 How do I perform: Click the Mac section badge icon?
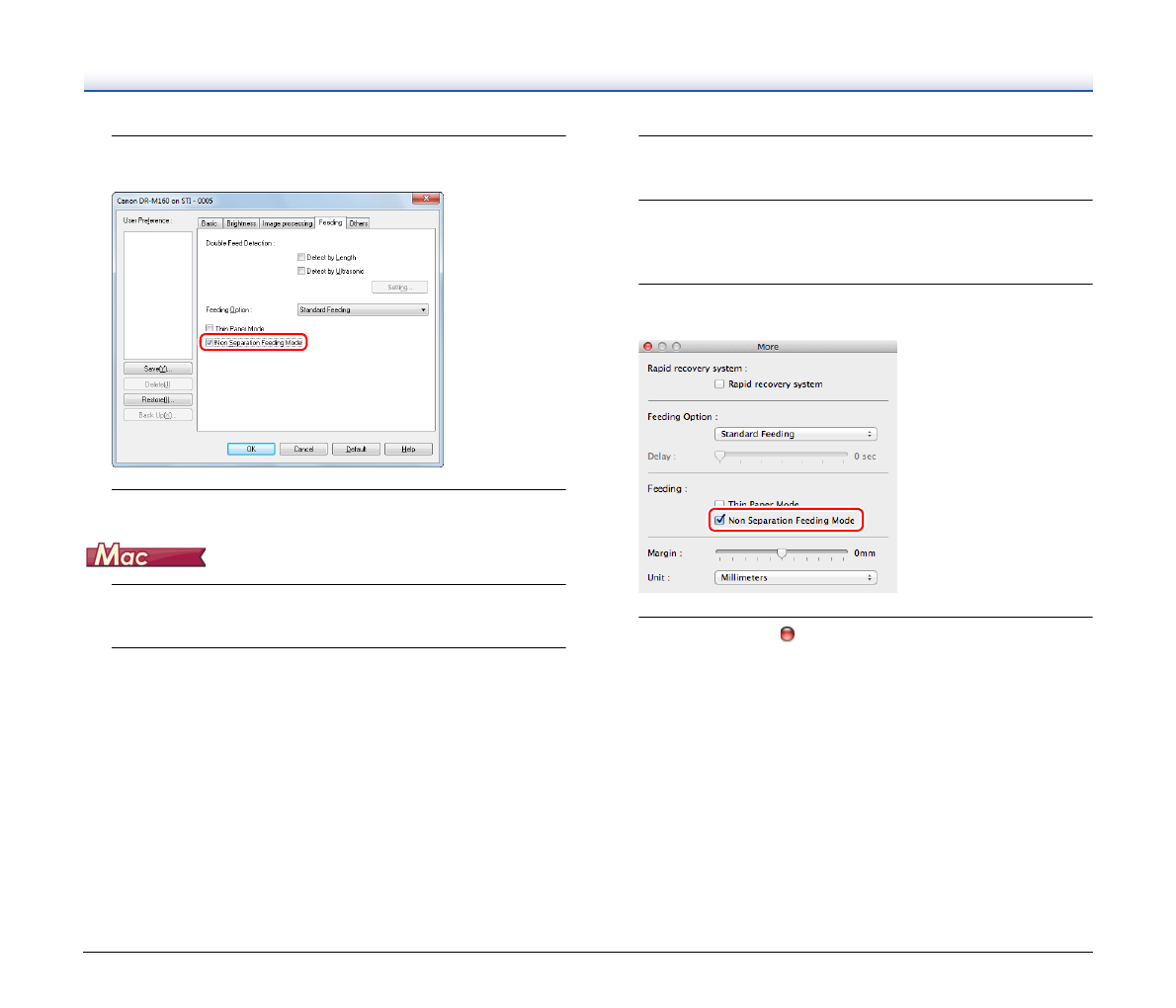point(146,556)
